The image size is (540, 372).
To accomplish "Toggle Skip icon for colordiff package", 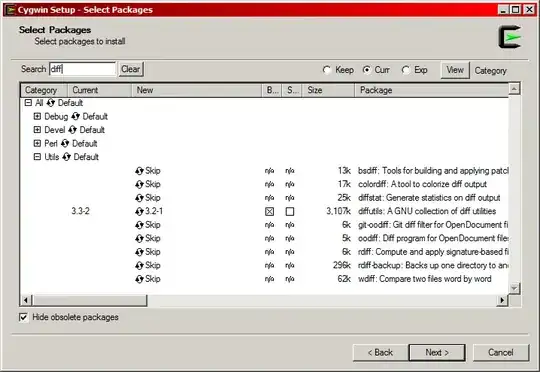I will 139,184.
